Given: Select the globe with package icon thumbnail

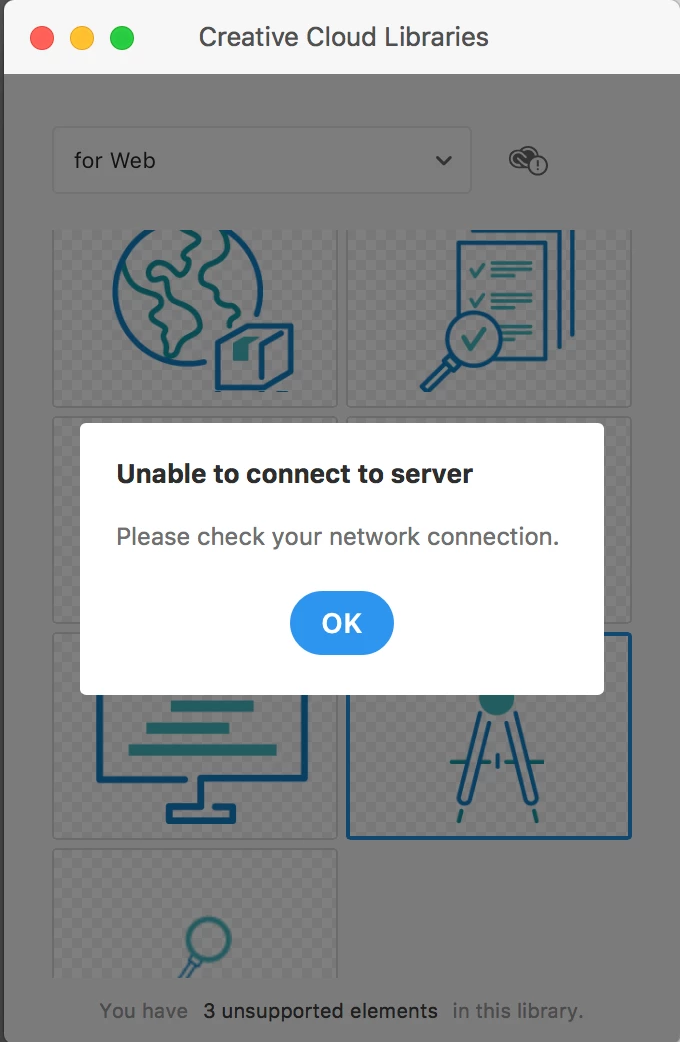Looking at the screenshot, I should (x=195, y=318).
